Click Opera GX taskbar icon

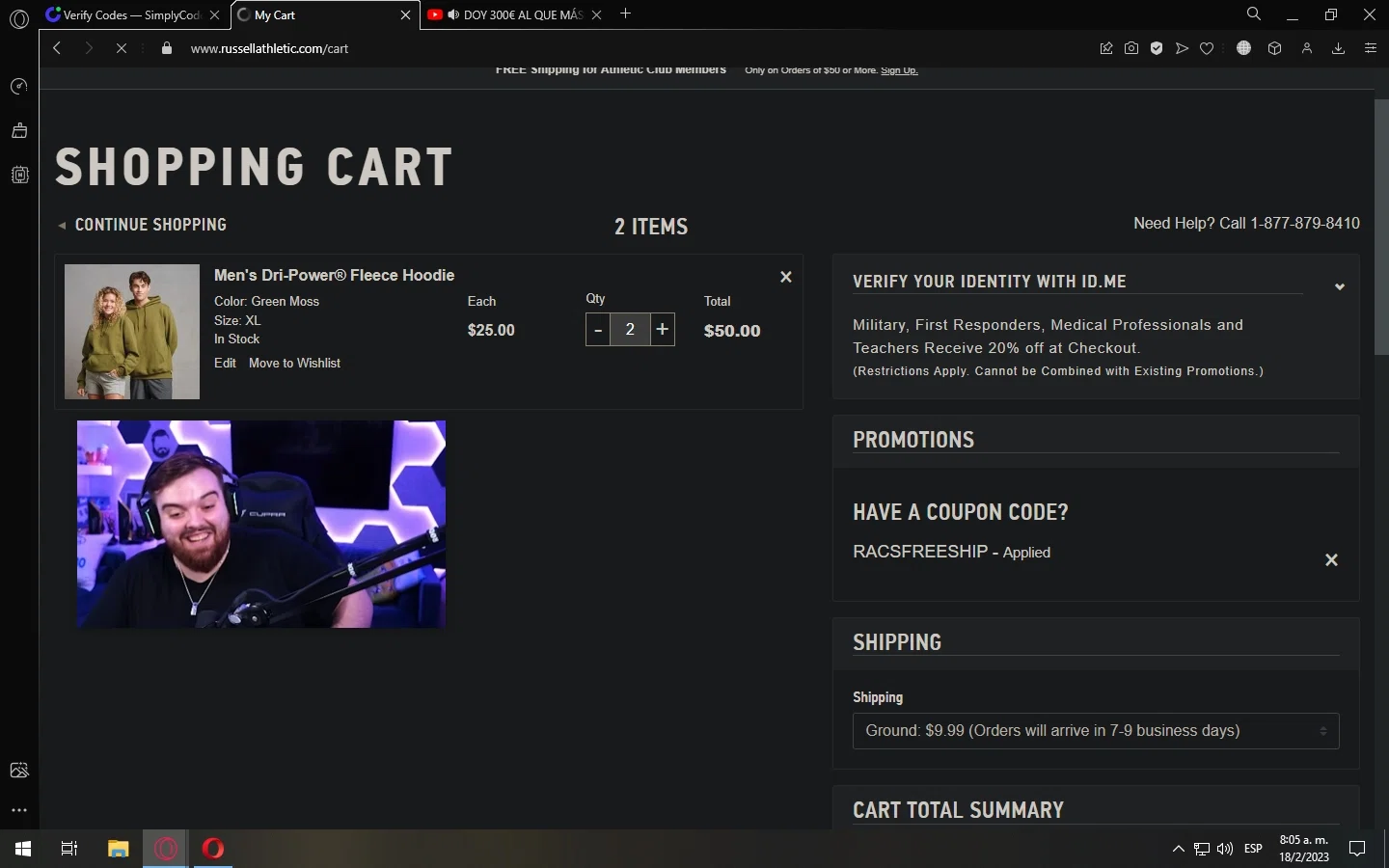click(x=166, y=849)
